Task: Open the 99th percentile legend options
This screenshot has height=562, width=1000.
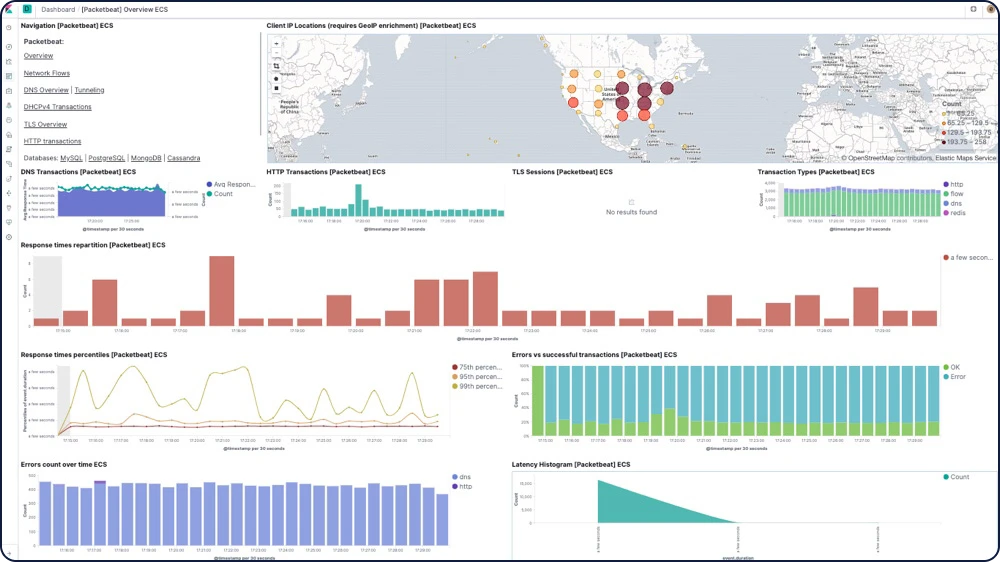Action: (479, 386)
